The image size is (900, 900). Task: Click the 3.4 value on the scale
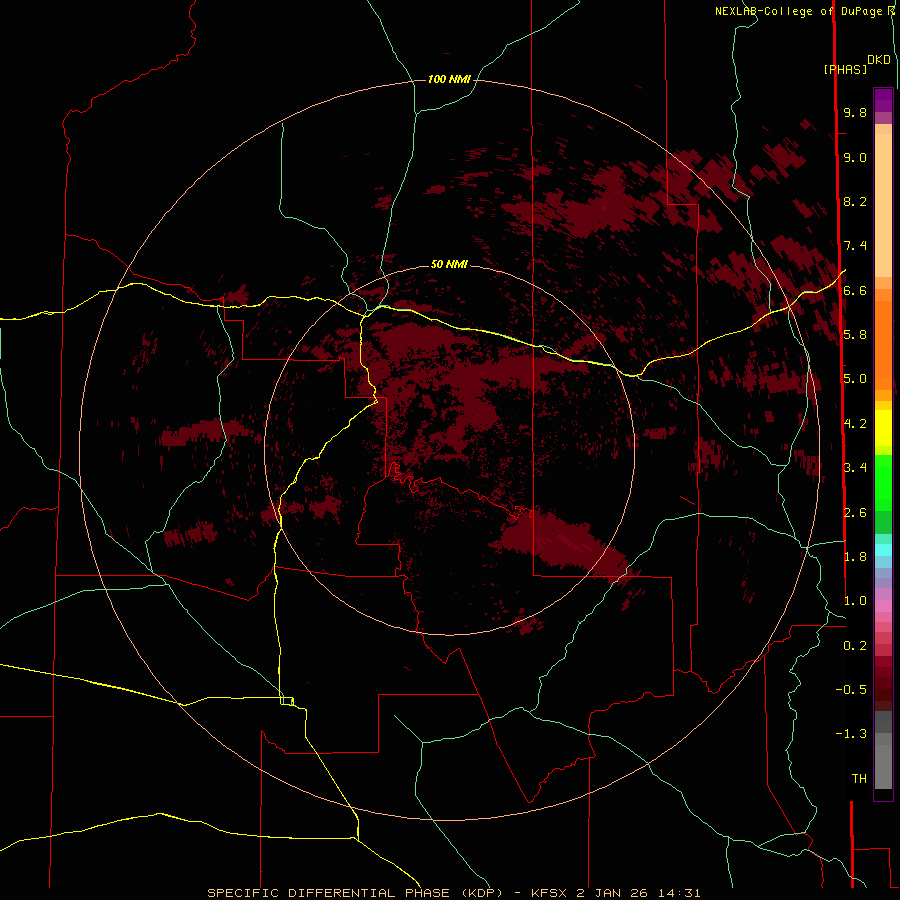pos(855,468)
